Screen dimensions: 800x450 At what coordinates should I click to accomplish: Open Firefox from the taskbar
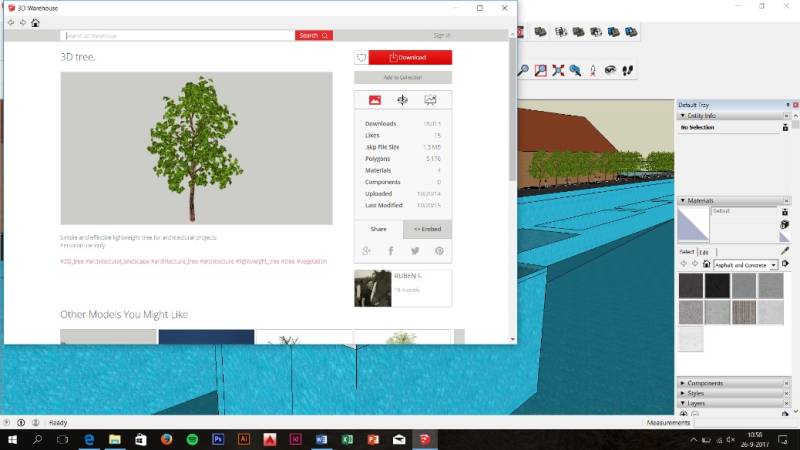[x=166, y=439]
